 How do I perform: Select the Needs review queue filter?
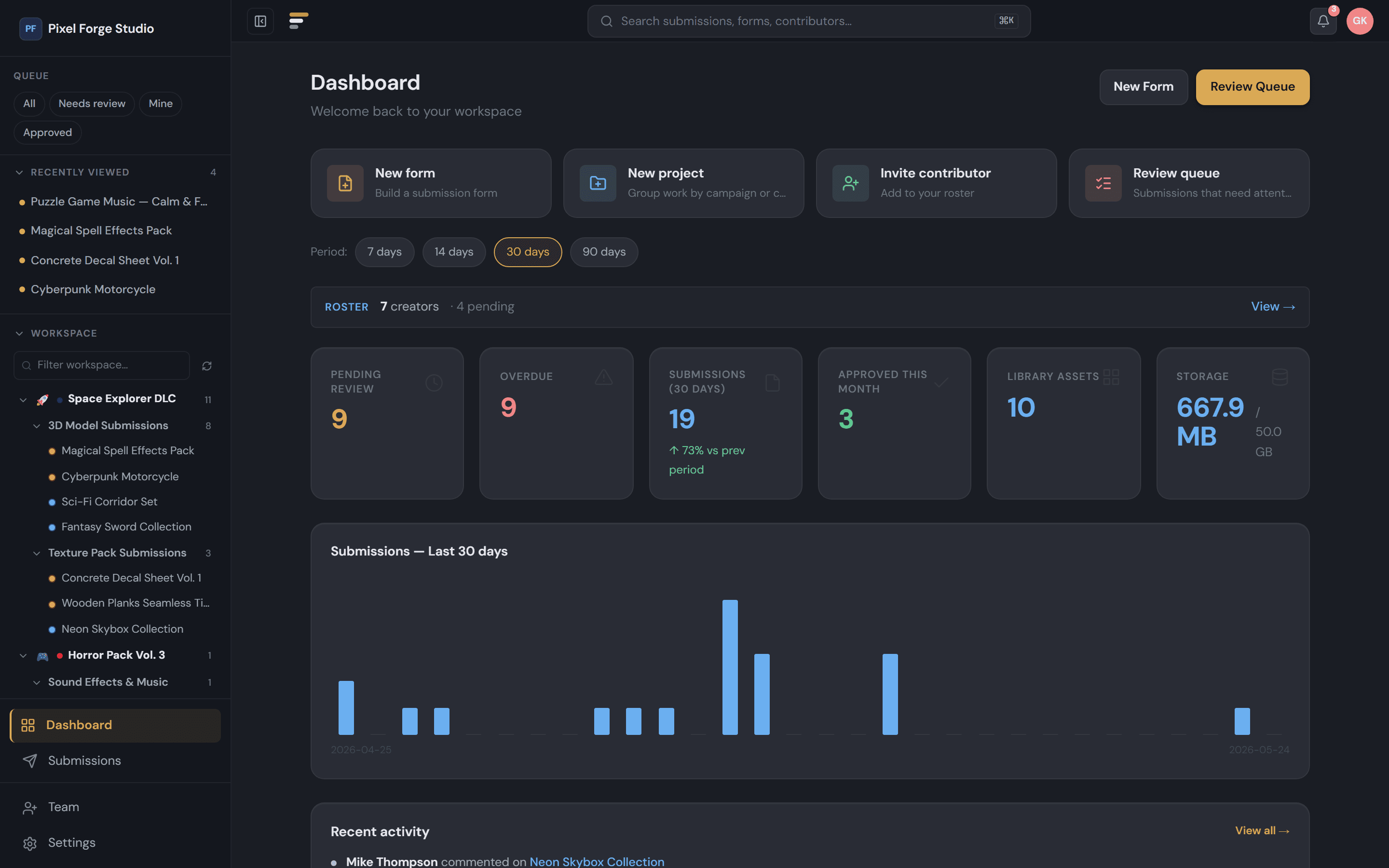point(92,104)
